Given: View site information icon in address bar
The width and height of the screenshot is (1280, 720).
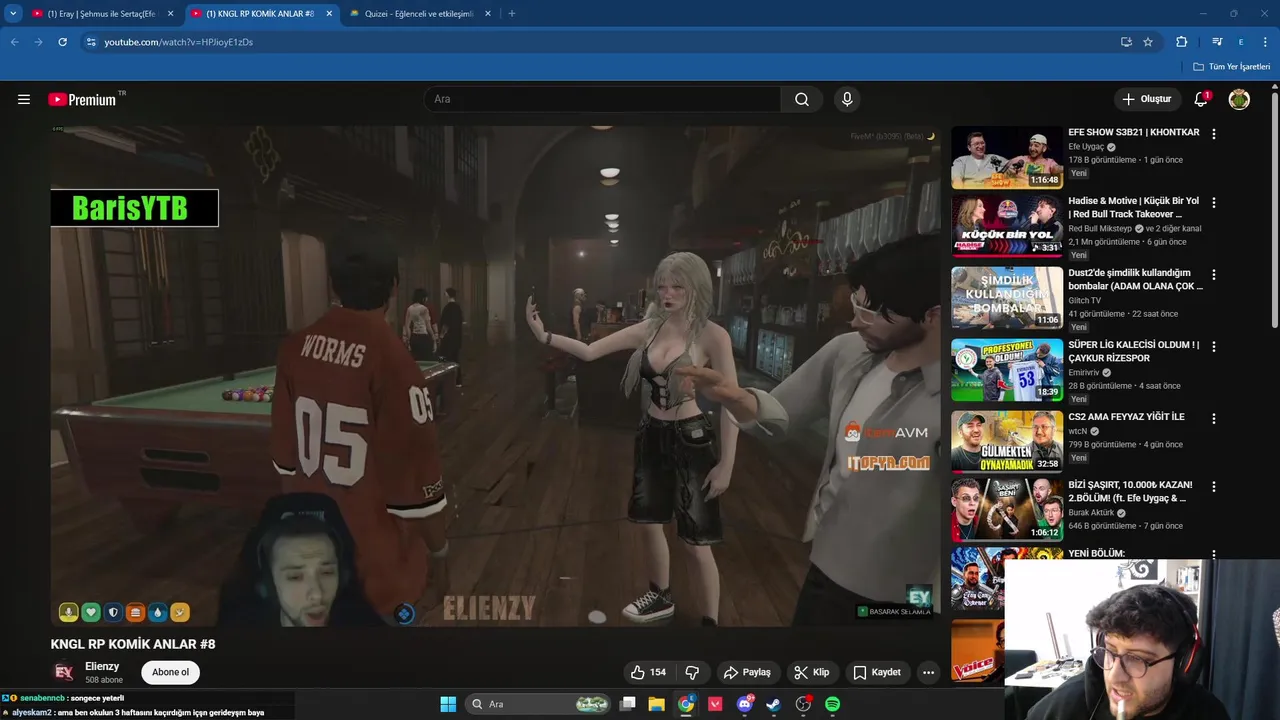Looking at the screenshot, I should click(x=91, y=42).
